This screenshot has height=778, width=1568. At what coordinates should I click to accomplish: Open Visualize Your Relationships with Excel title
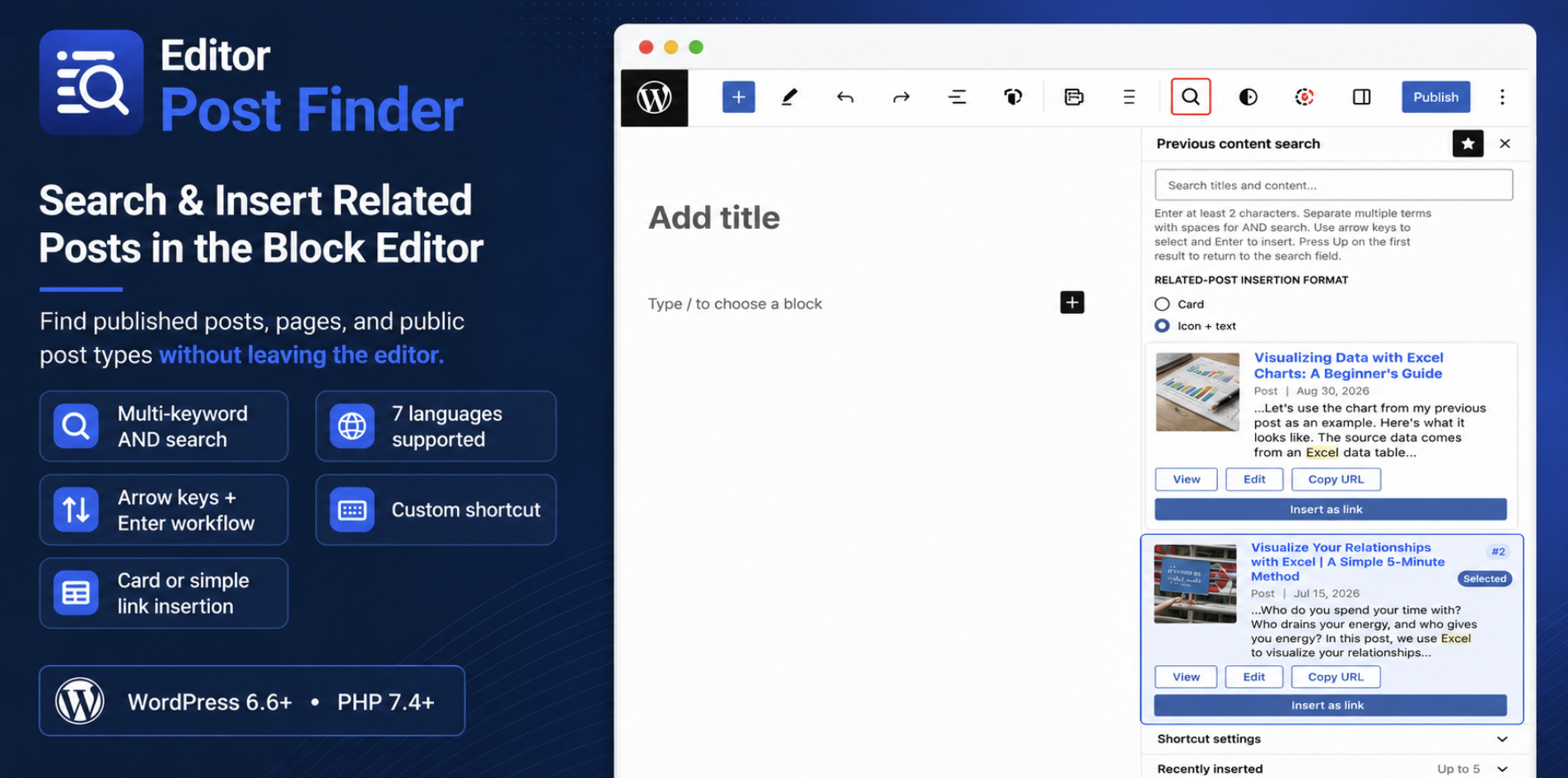tap(1347, 561)
